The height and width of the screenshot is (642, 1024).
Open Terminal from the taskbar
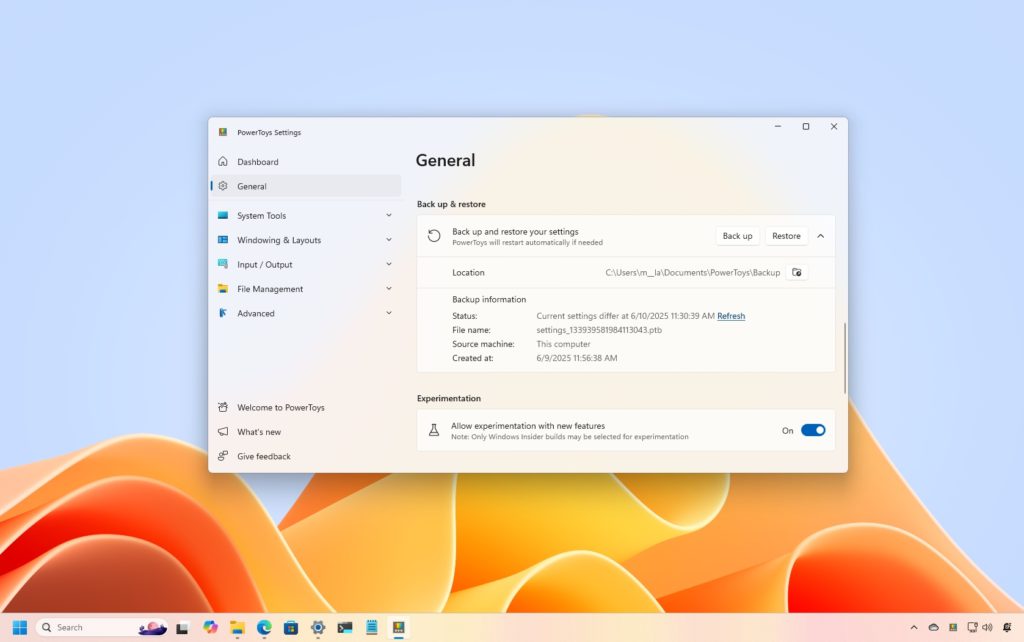click(345, 628)
